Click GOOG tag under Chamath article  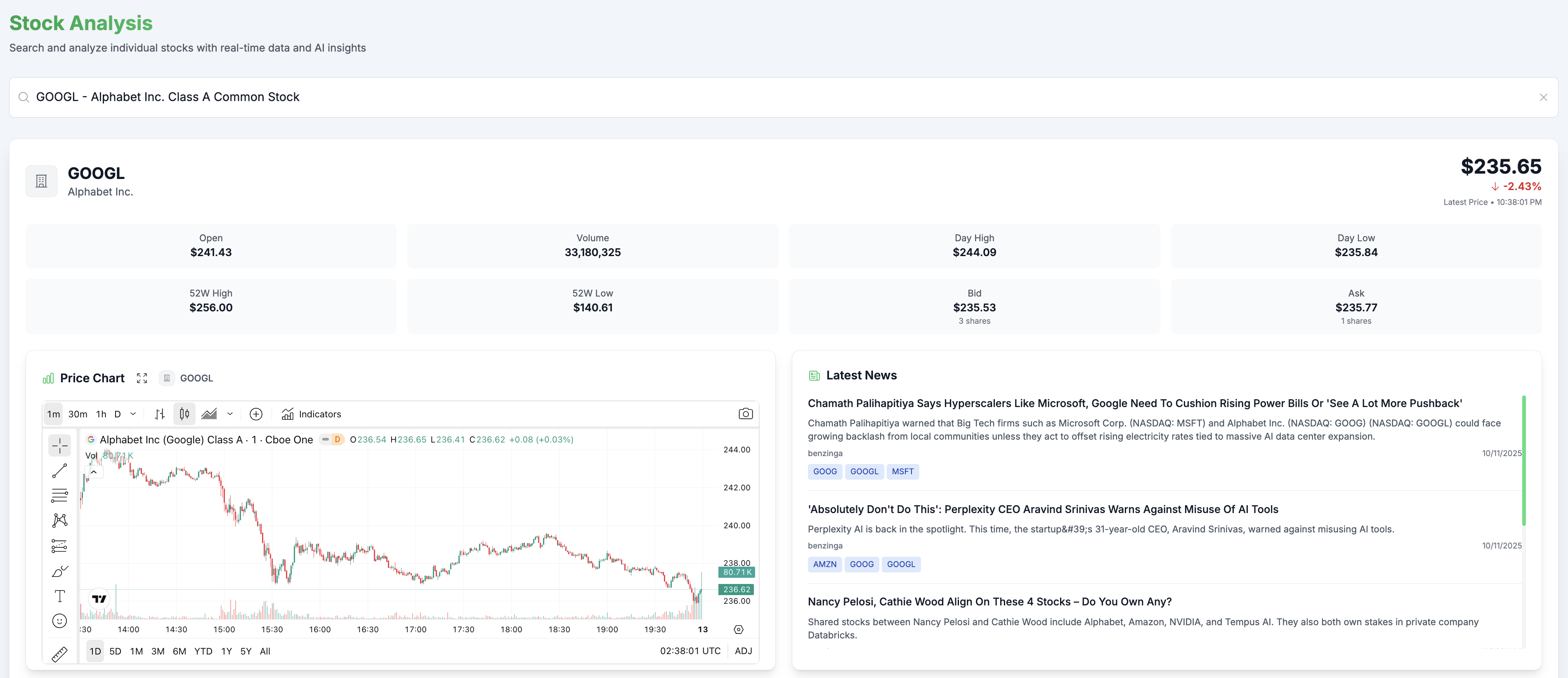pos(824,471)
